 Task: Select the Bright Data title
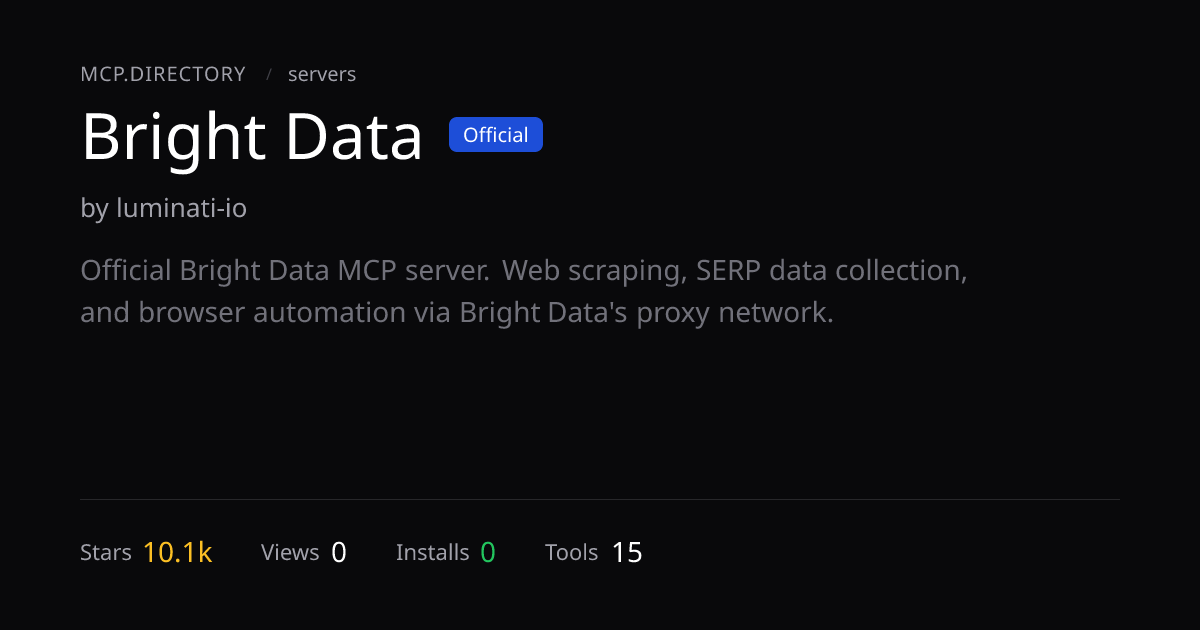tap(252, 137)
